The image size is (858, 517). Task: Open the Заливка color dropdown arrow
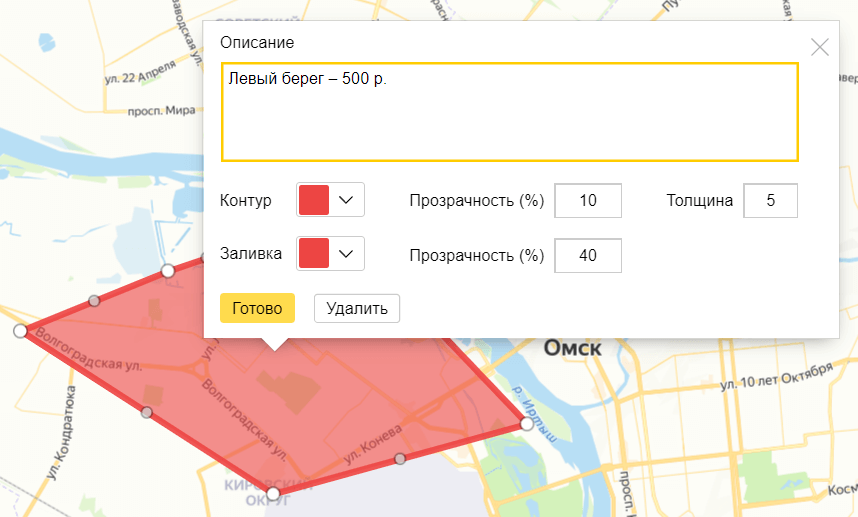pyautogui.click(x=346, y=253)
